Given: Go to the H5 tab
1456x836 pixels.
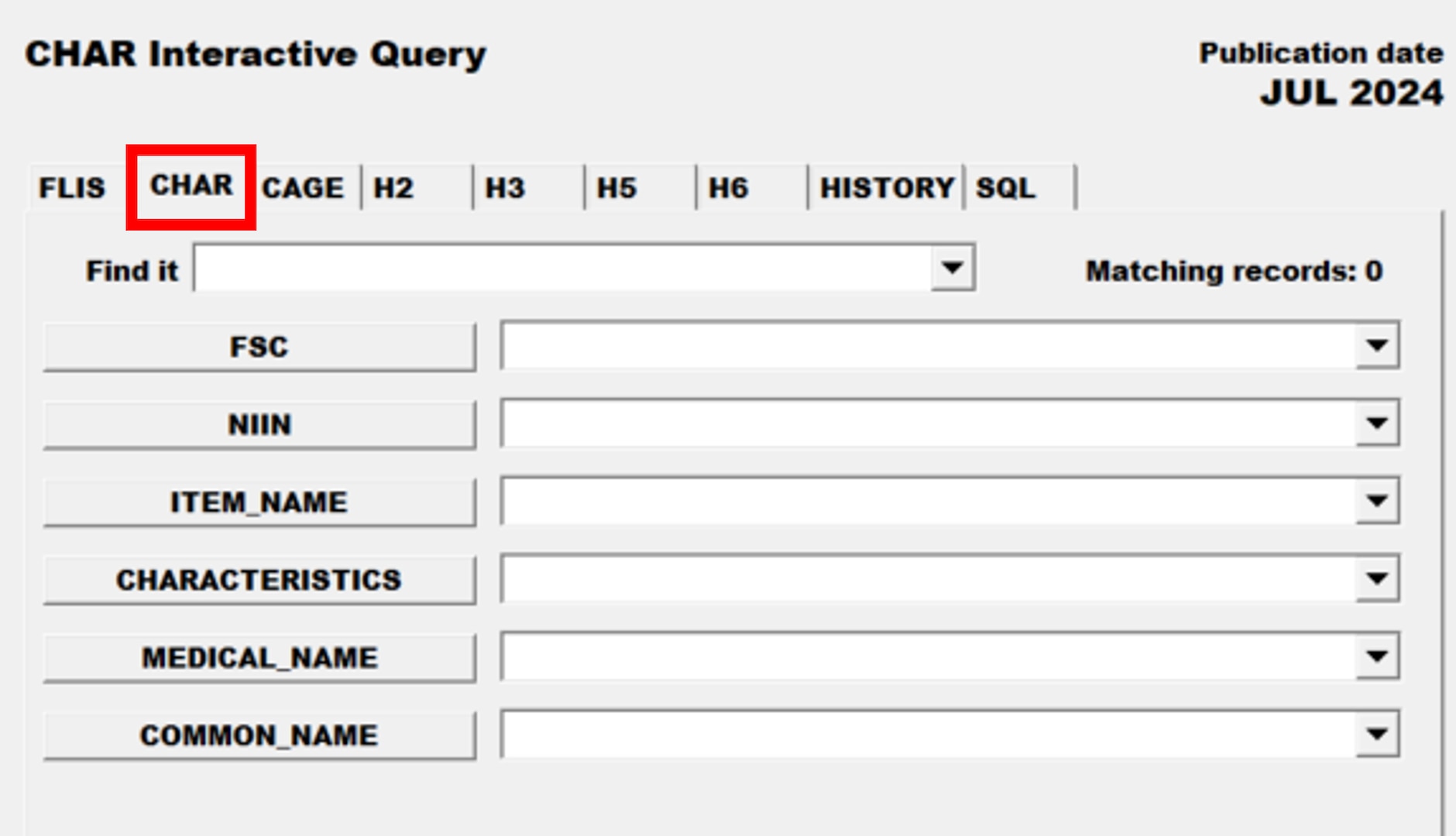Looking at the screenshot, I should tap(640, 187).
